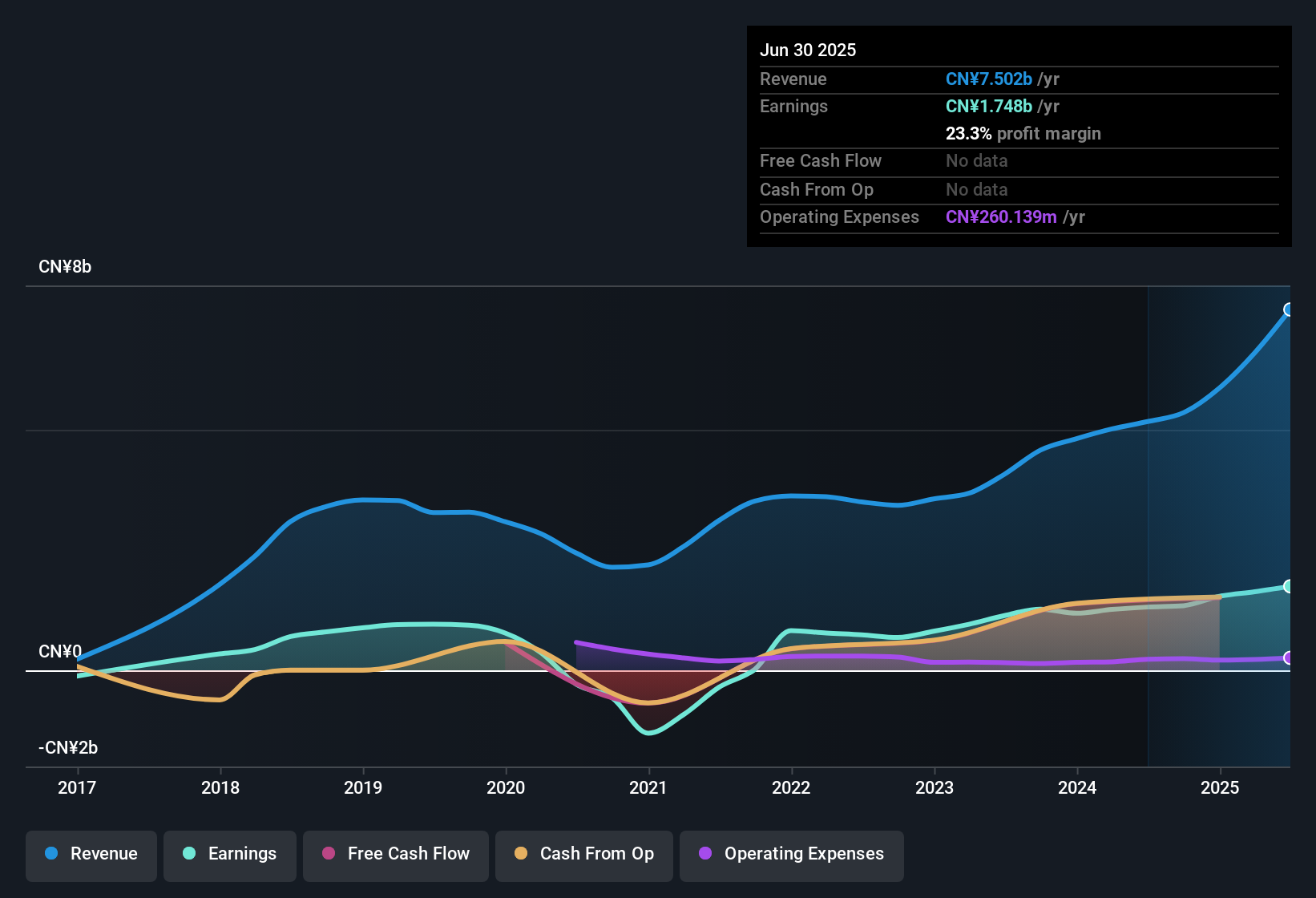This screenshot has height=898, width=1316.
Task: Click the Earnings legend dot icon
Action: [189, 854]
